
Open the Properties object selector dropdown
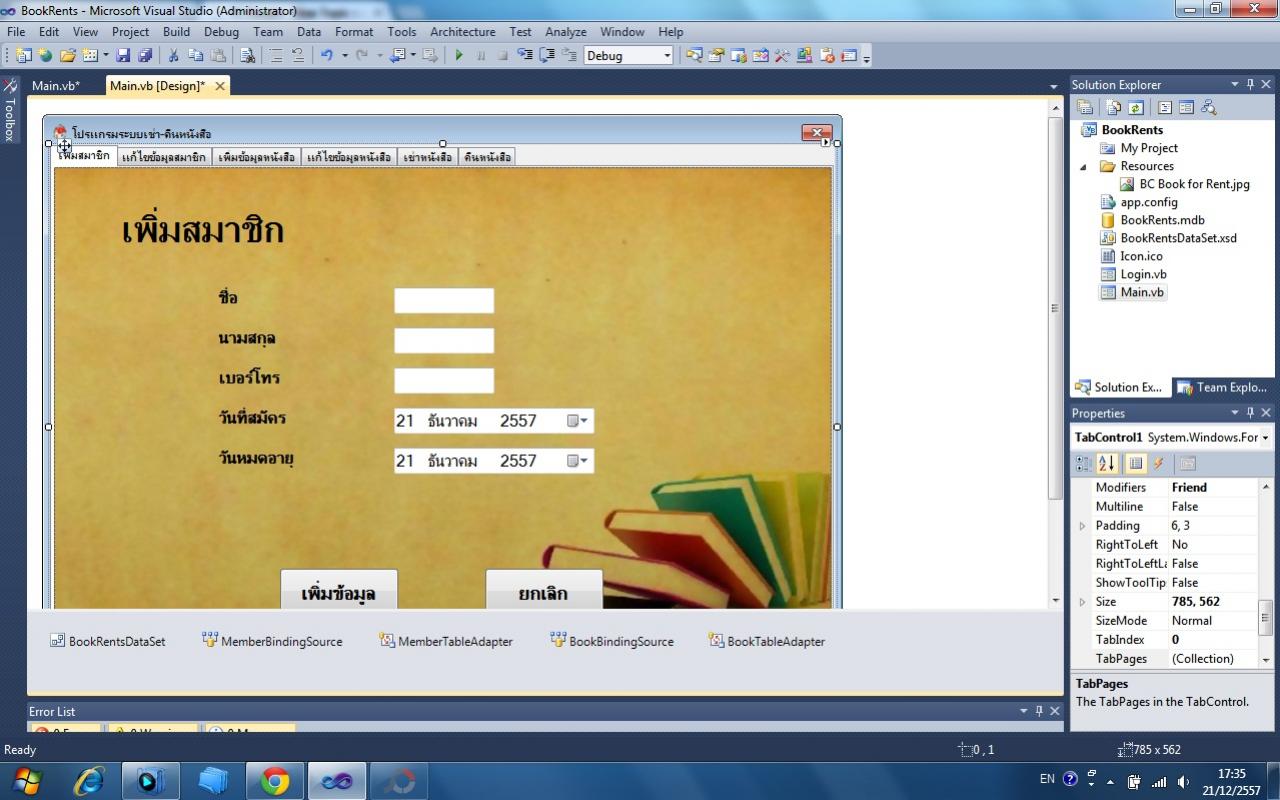(1266, 437)
